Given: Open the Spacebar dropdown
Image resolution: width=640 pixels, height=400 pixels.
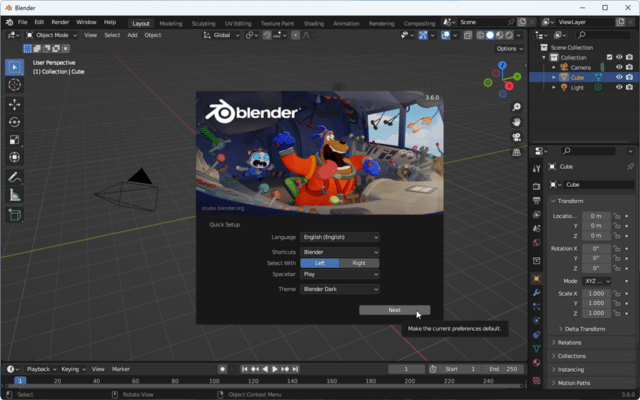Looking at the screenshot, I should point(340,274).
